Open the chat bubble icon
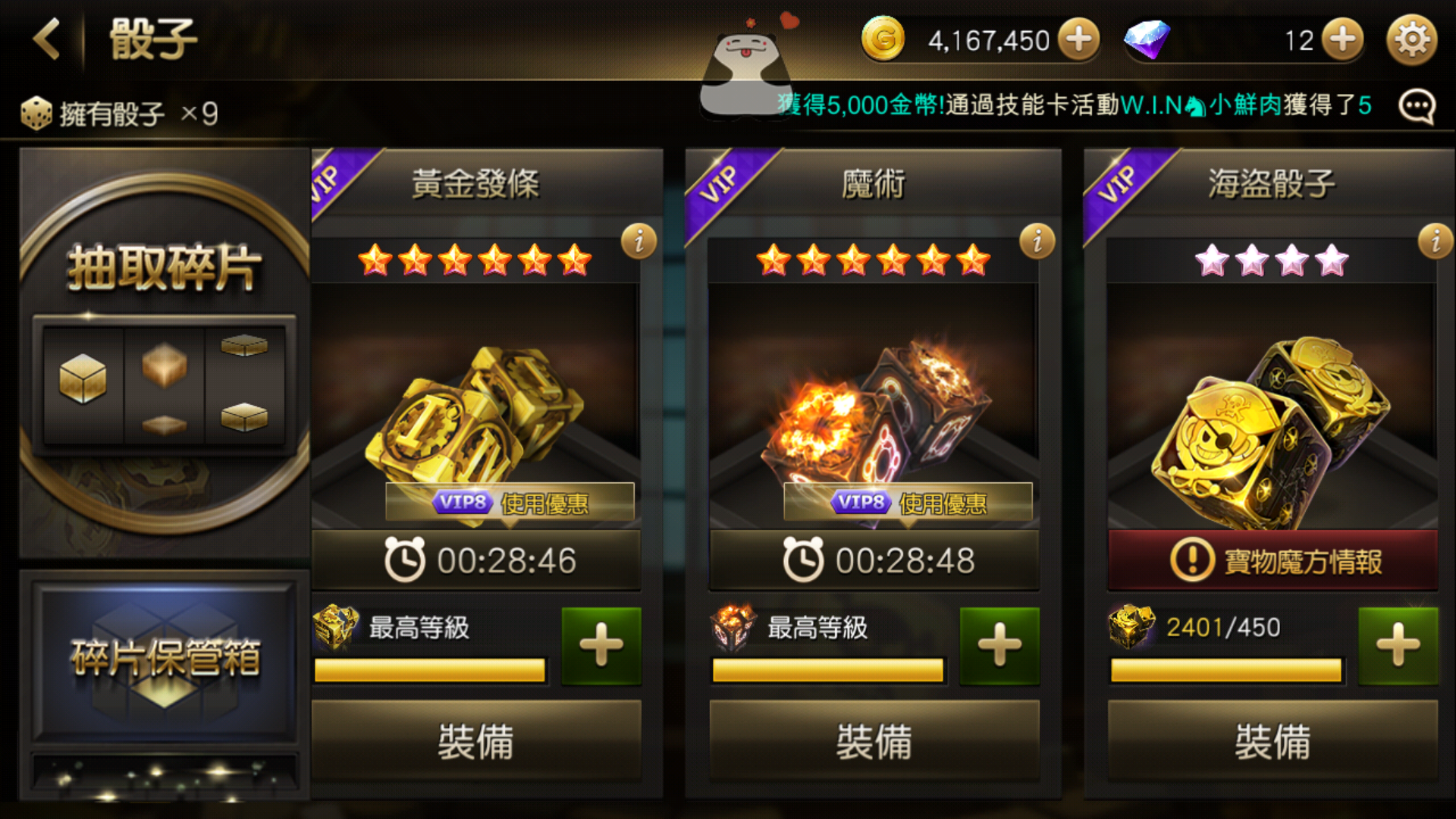This screenshot has width=1456, height=819. [1417, 107]
